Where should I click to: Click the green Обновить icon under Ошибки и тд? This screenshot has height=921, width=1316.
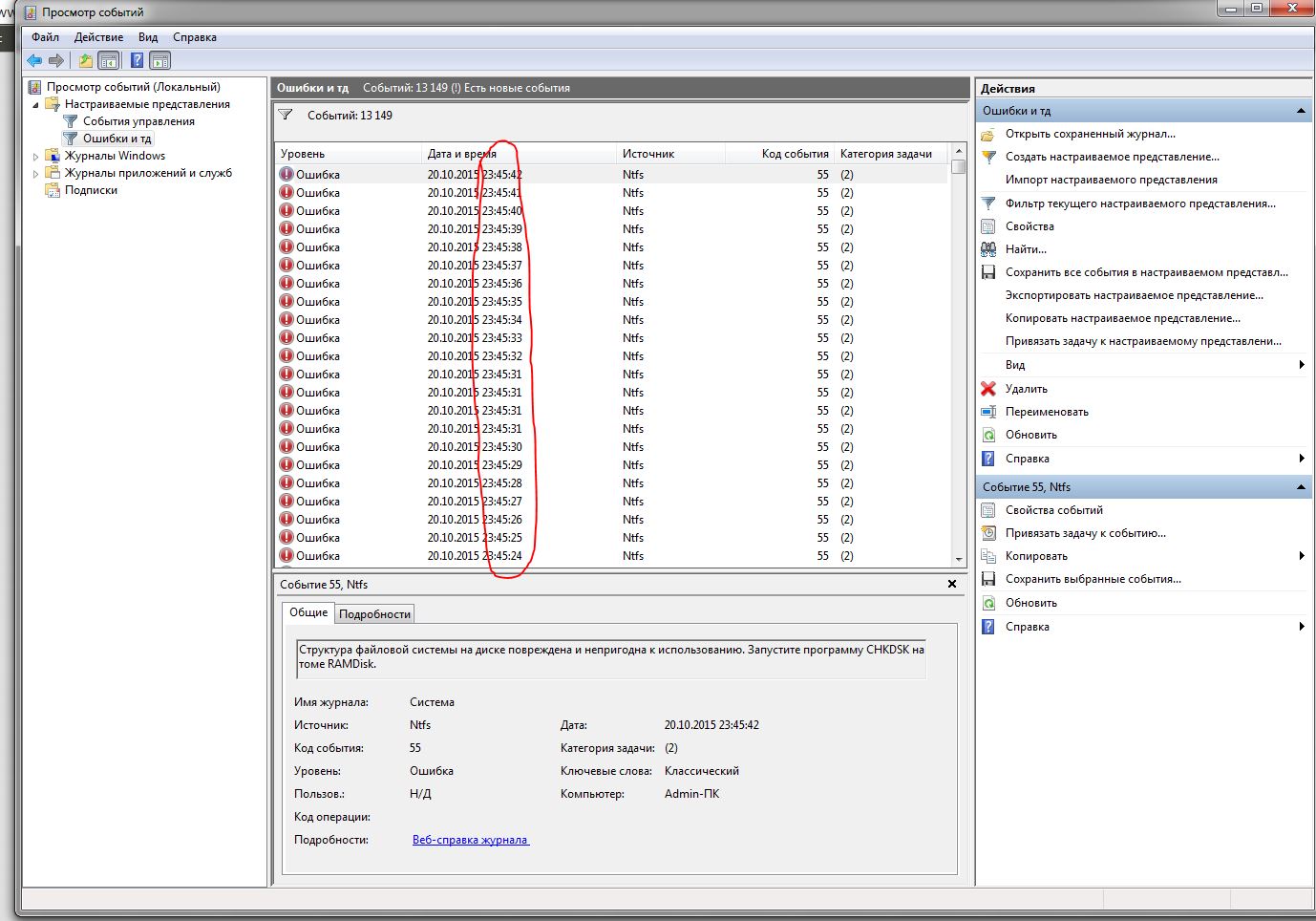988,435
